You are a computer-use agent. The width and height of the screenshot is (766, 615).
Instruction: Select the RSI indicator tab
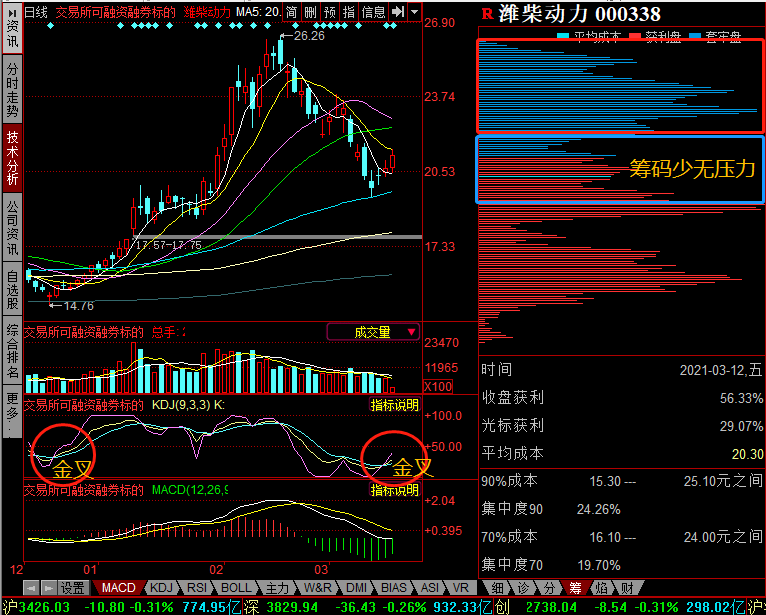(197, 588)
